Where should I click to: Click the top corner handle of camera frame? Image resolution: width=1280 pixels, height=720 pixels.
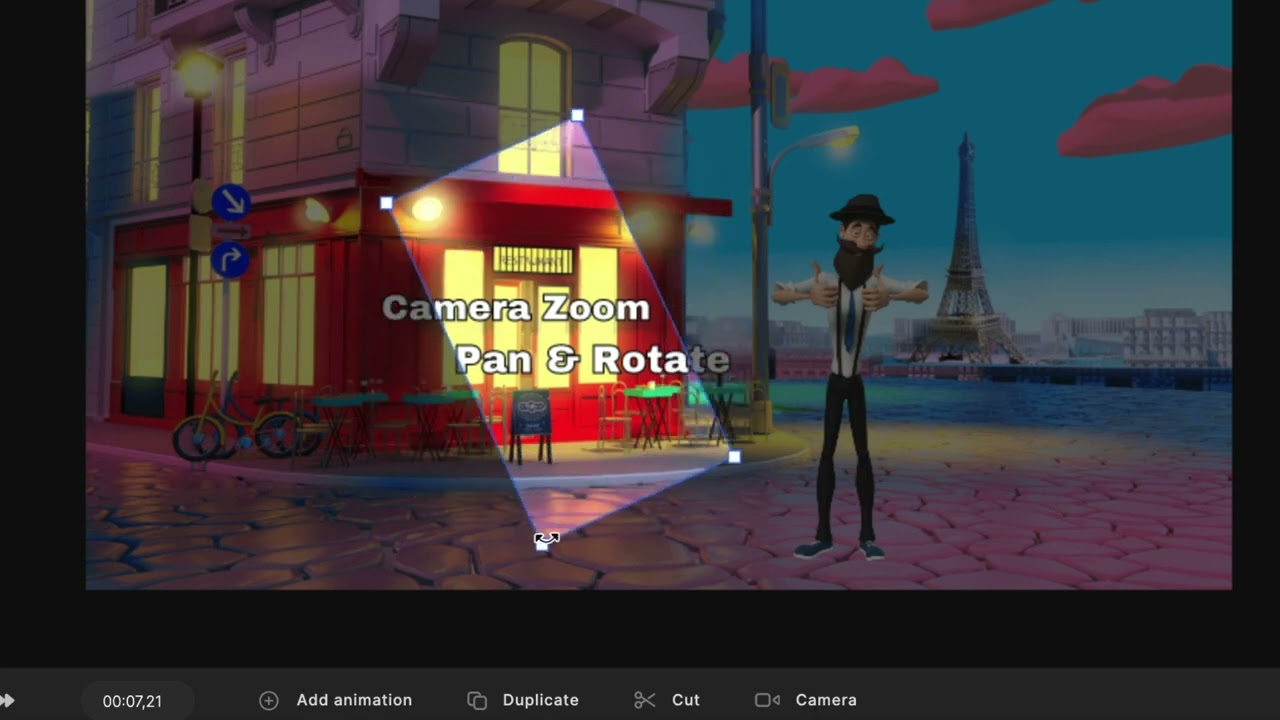click(x=577, y=116)
